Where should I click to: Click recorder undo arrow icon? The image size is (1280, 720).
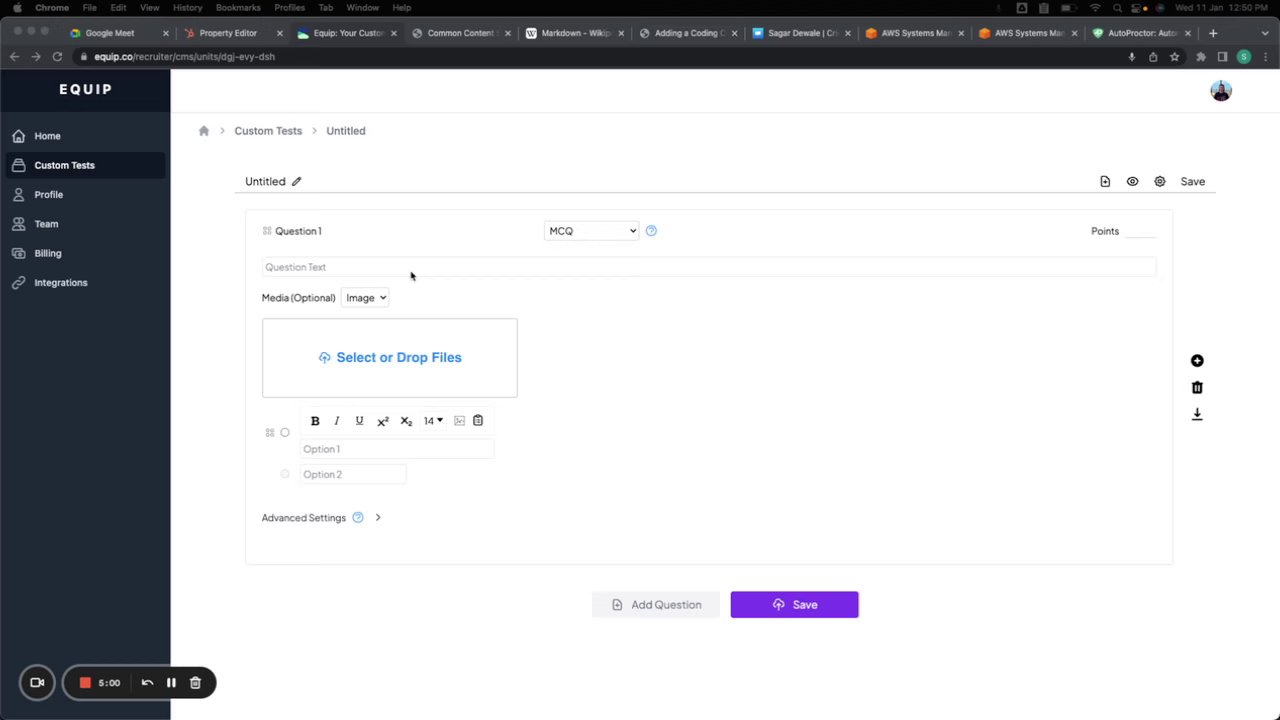point(147,683)
